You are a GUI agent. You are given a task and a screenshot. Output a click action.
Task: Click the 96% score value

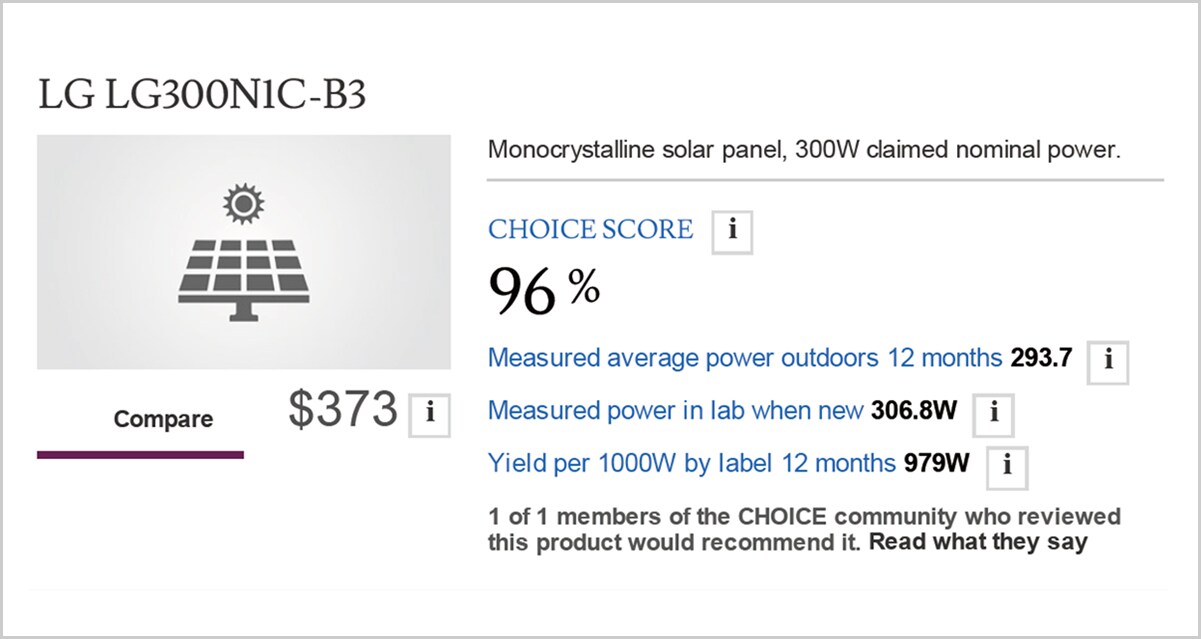pos(545,291)
